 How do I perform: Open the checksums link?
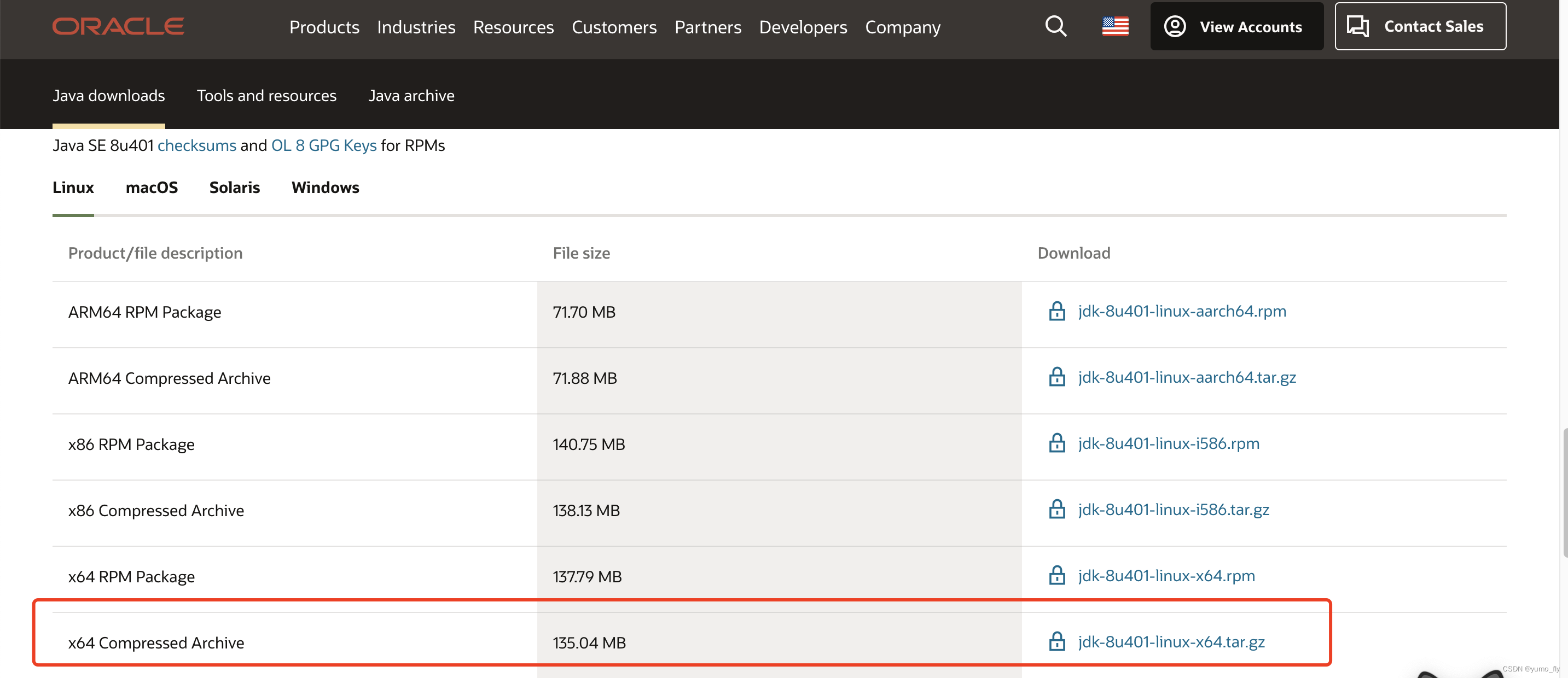click(x=196, y=145)
